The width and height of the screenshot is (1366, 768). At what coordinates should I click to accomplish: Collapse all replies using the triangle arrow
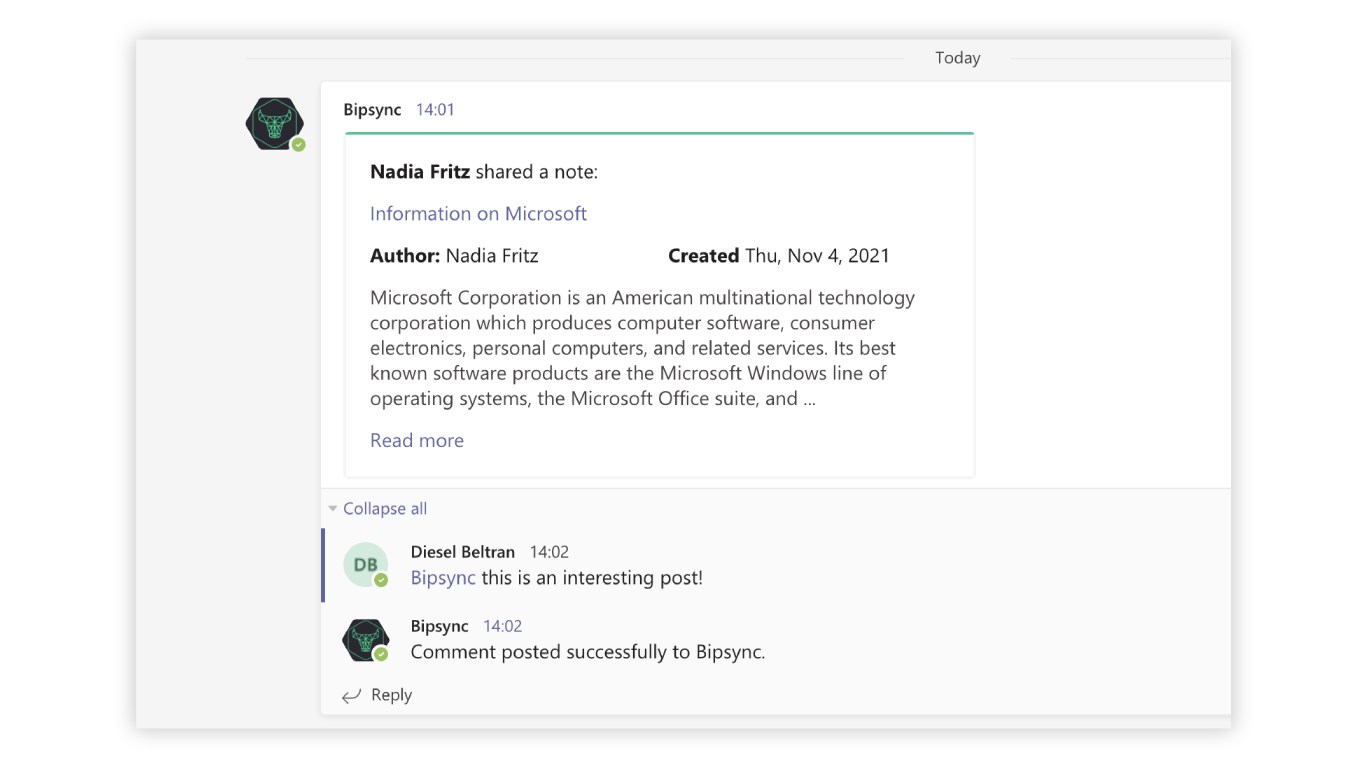pos(333,509)
